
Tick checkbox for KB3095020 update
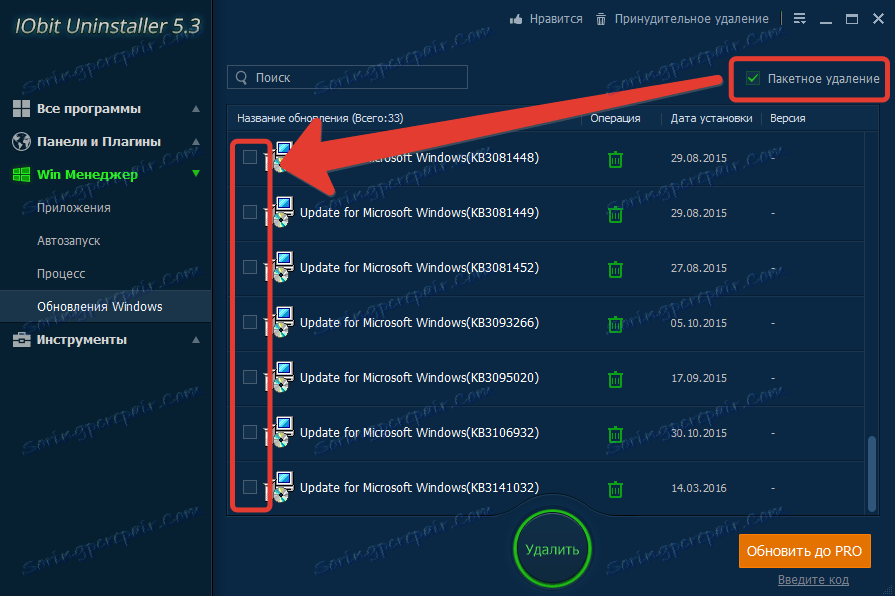coord(249,377)
